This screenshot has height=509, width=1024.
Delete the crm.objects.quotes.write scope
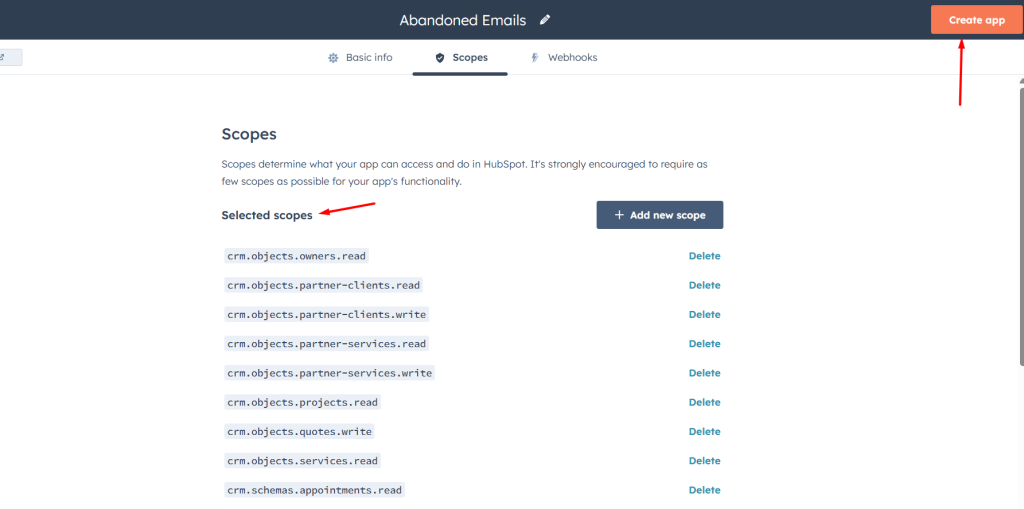(705, 432)
